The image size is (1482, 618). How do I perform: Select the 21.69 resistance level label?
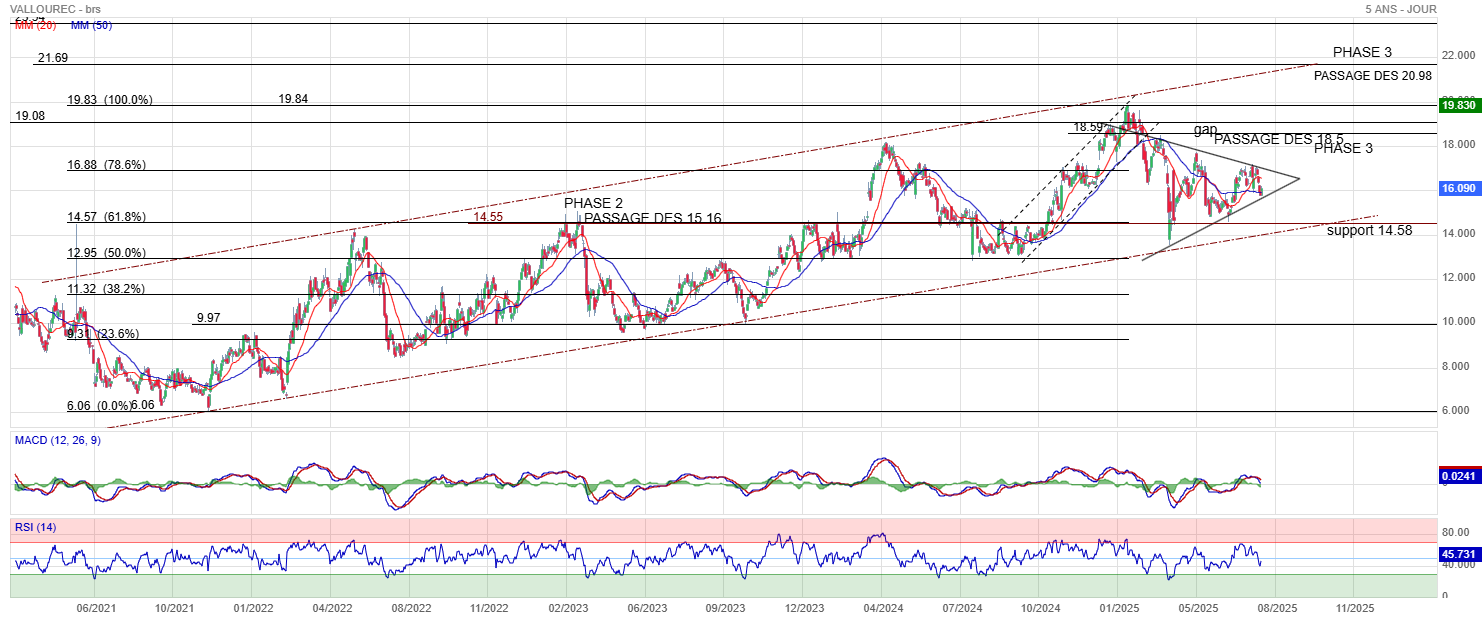click(52, 59)
